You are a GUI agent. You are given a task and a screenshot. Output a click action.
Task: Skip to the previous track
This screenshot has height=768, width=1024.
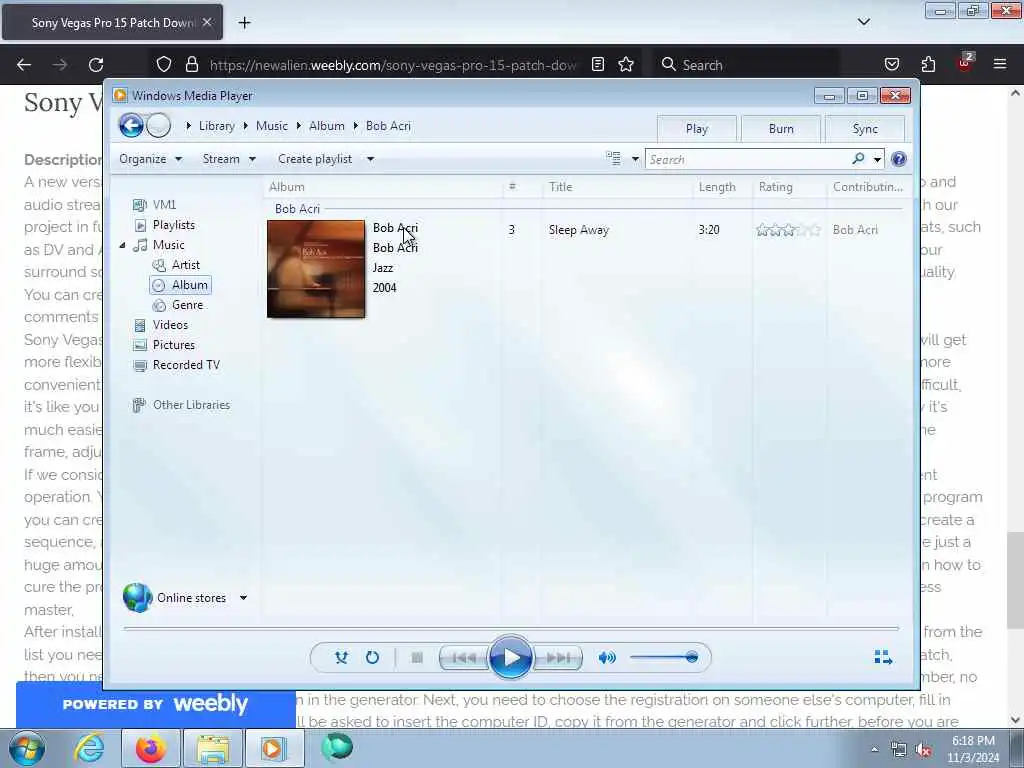[463, 658]
